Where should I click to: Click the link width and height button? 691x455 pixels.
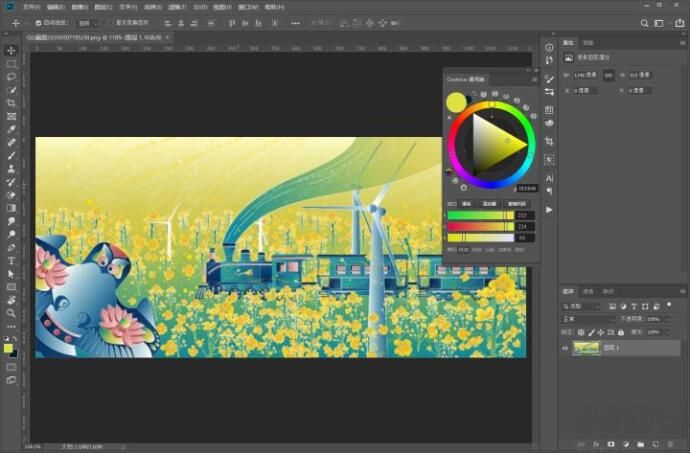[x=608, y=75]
